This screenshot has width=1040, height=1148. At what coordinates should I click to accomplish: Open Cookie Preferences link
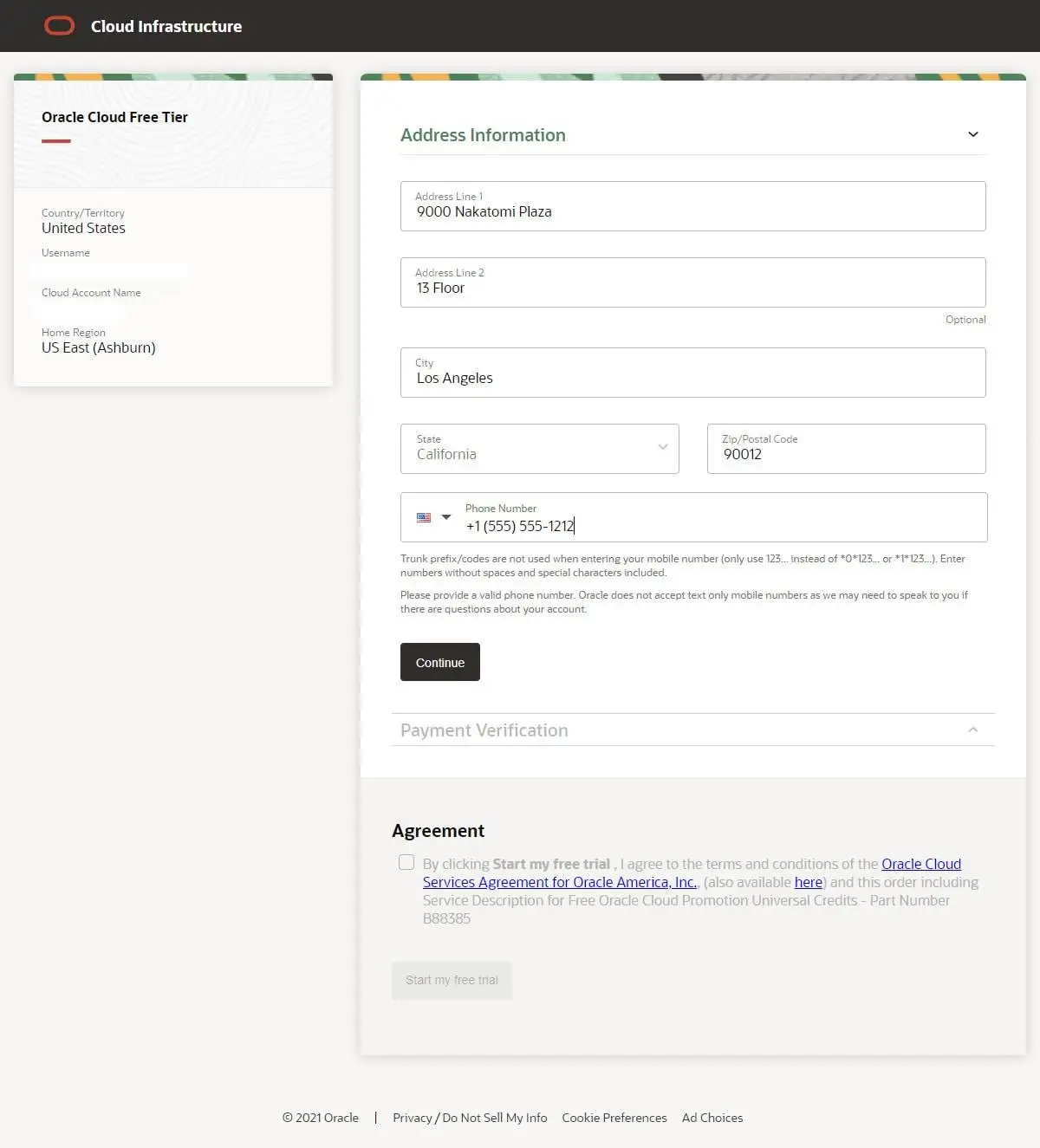pos(614,1118)
